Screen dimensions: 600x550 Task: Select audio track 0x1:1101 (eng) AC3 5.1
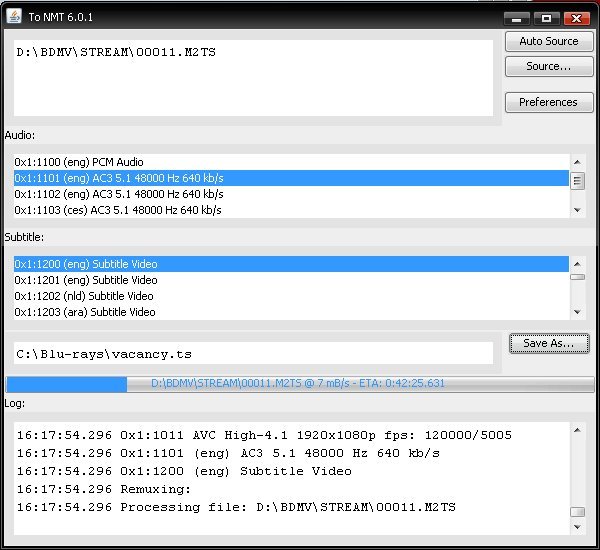point(291,178)
